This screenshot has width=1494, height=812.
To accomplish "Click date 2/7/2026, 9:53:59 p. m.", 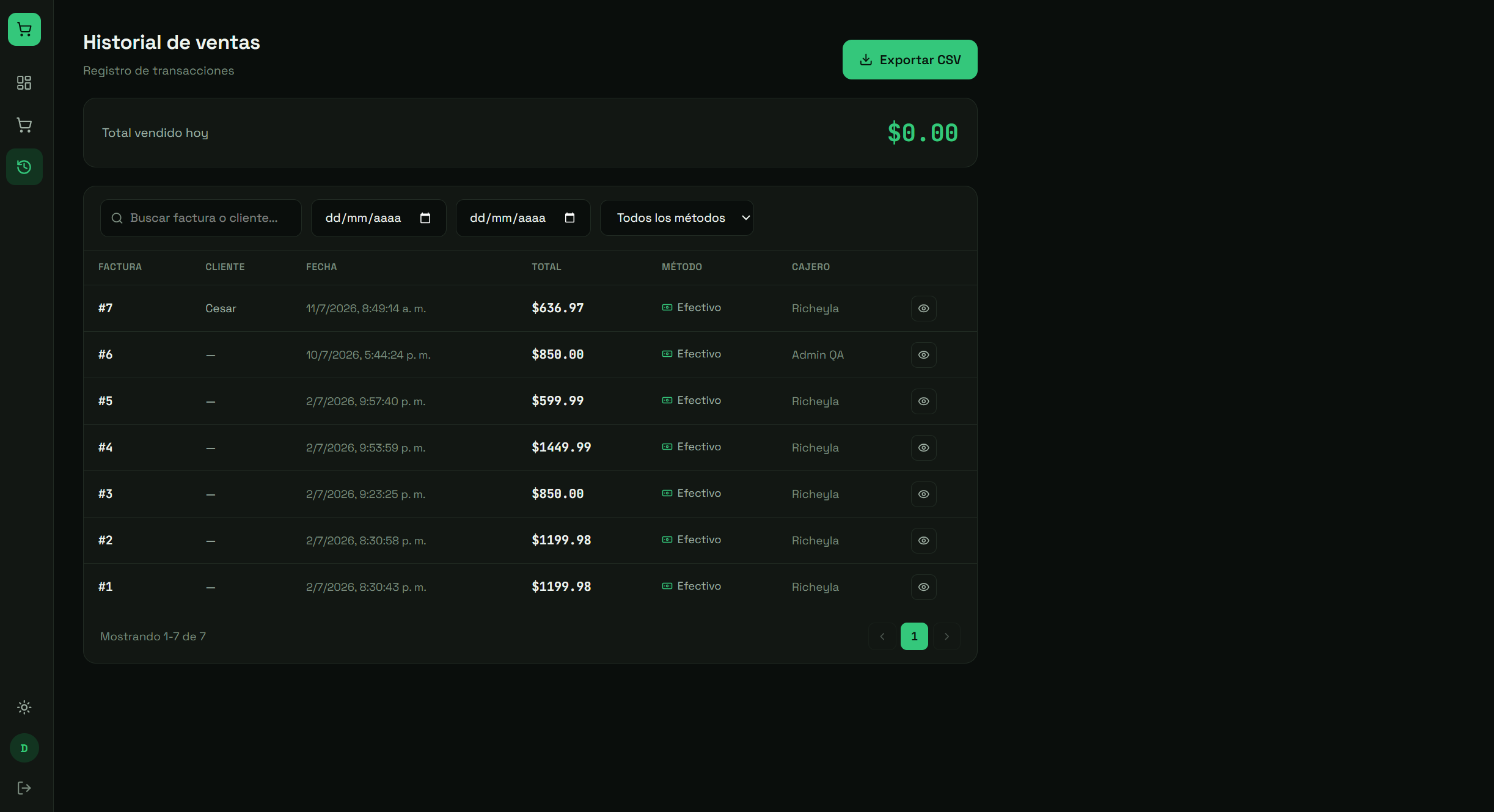I will [x=366, y=448].
